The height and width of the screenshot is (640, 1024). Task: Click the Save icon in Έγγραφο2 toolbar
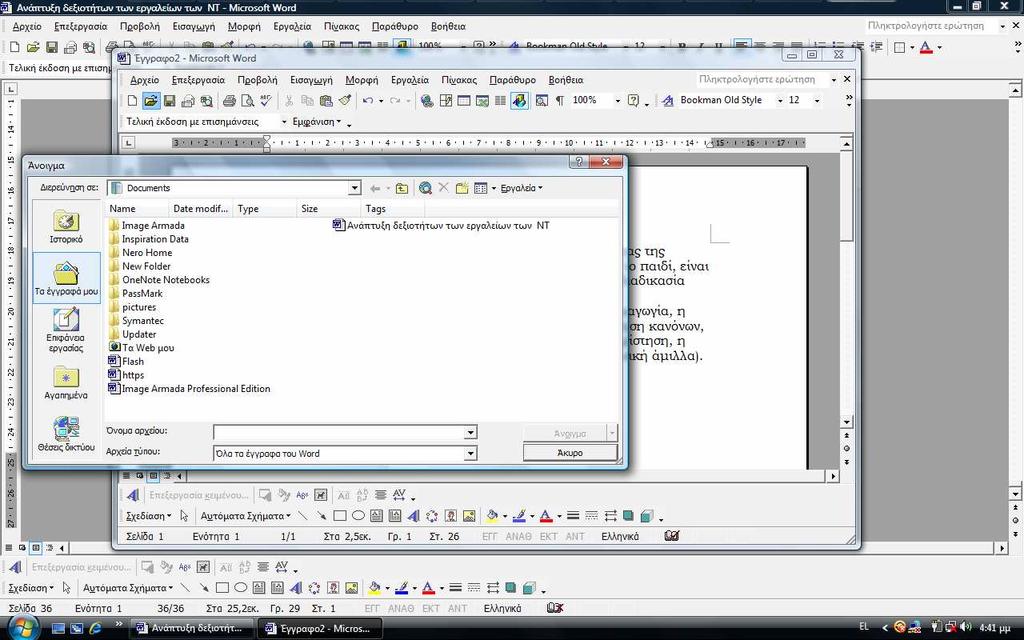pos(169,101)
